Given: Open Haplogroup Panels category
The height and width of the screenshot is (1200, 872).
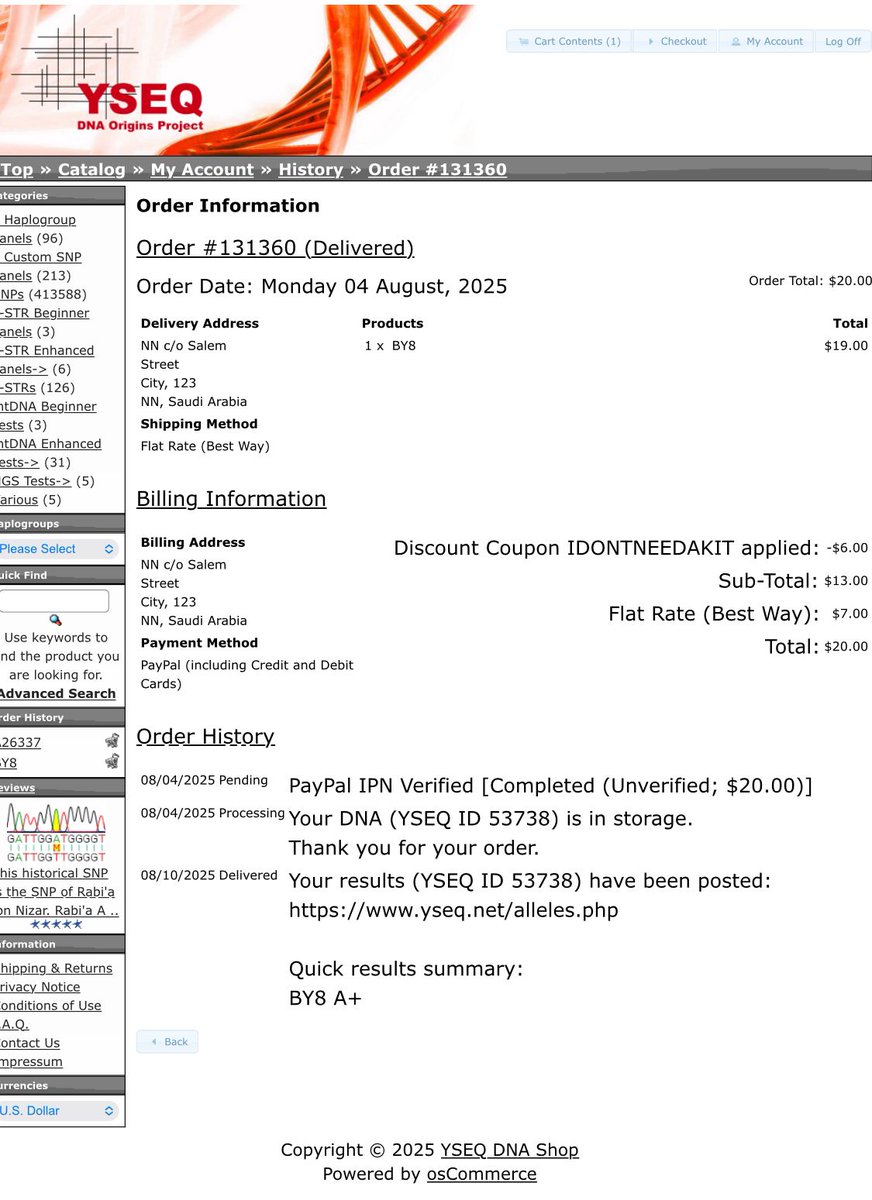Looking at the screenshot, I should [38, 229].
